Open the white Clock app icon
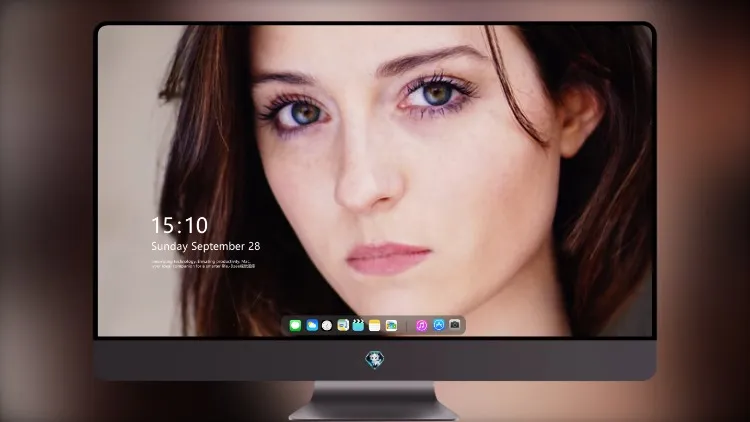Screen dimensions: 750x422 [327, 325]
